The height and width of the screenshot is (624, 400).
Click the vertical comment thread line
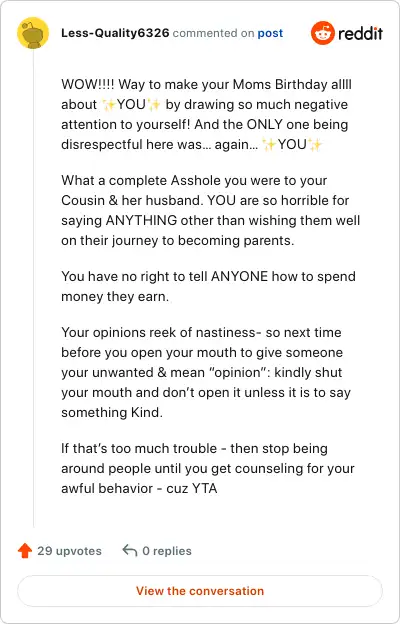click(x=33, y=288)
